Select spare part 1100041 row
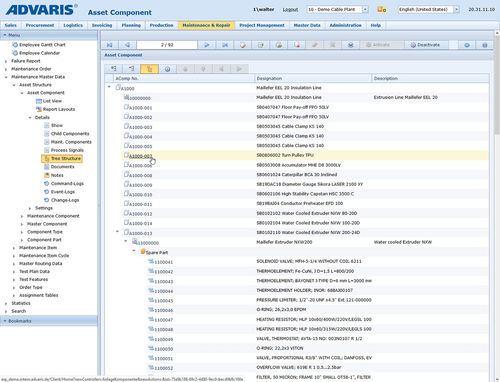Viewport: 500px width, 382px height. [297, 262]
